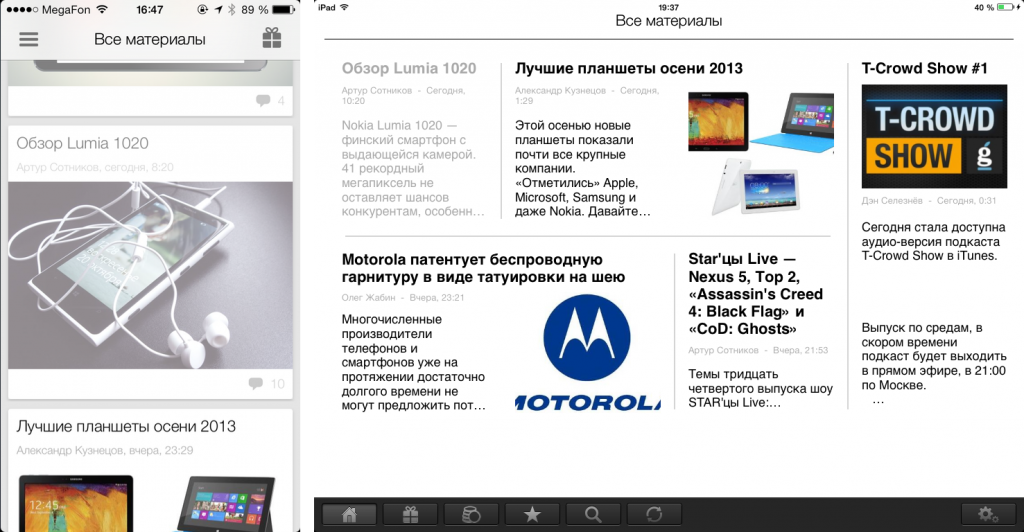The height and width of the screenshot is (532, 1024).
Task: Open the coins icon in the iPad toolbar
Action: [x=471, y=514]
